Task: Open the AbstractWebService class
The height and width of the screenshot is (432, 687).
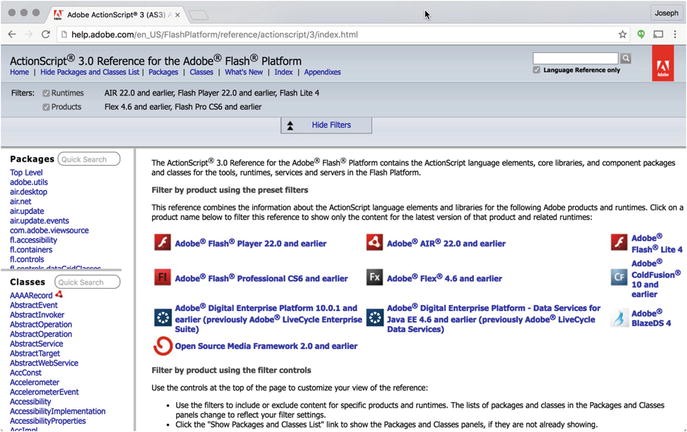Action: coord(44,363)
